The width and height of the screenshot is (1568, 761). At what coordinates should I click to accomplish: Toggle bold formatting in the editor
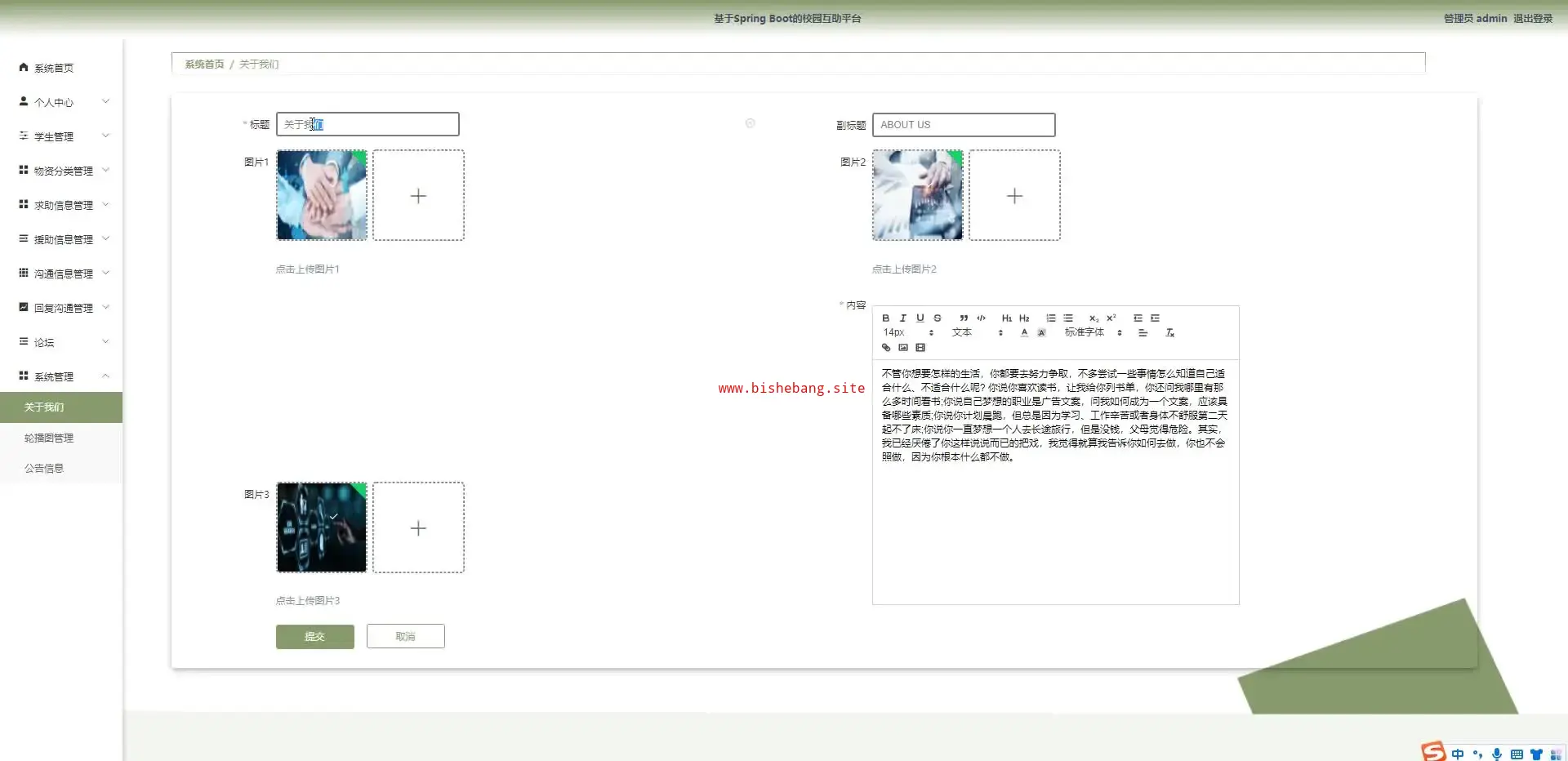pos(885,318)
